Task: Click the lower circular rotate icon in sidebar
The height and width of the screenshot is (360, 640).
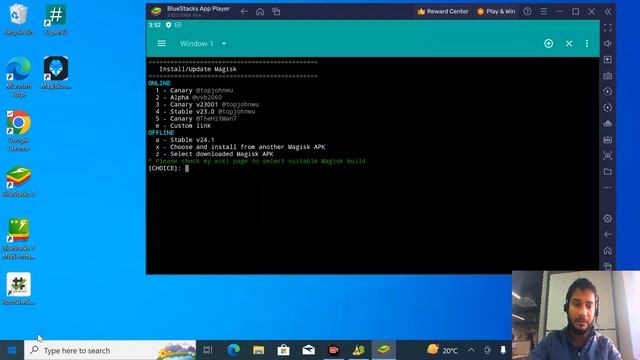Action: pos(608,107)
